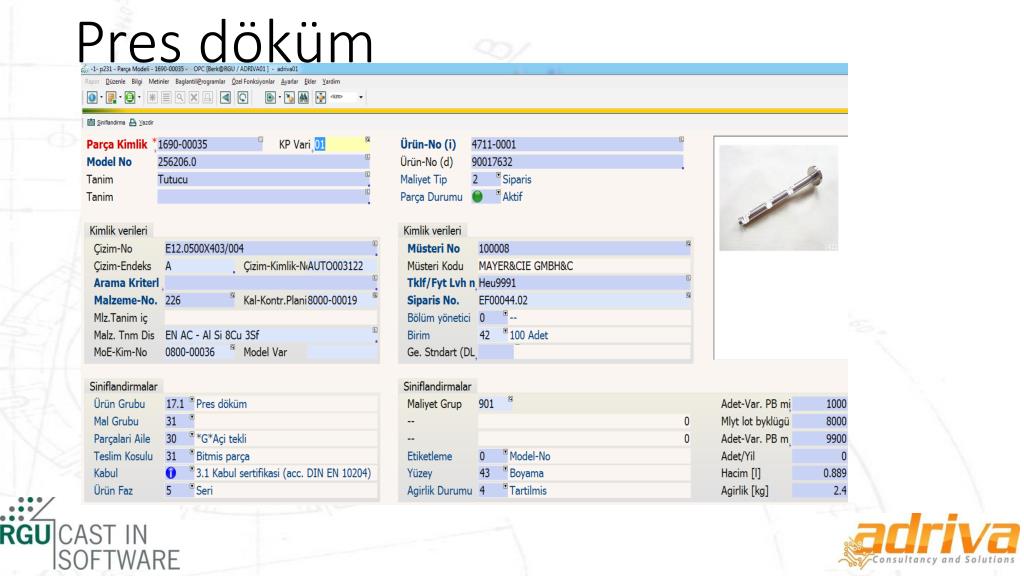
Task: Click the Siniflandirma button label
Action: (x=110, y=122)
